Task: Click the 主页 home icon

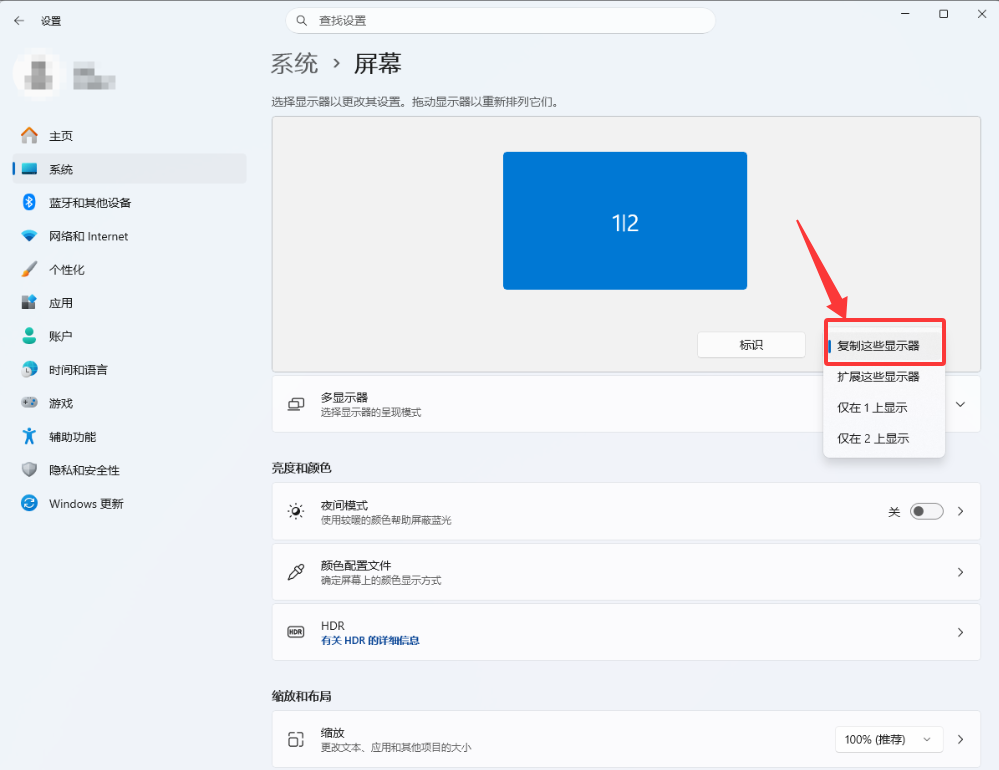Action: pyautogui.click(x=29, y=136)
